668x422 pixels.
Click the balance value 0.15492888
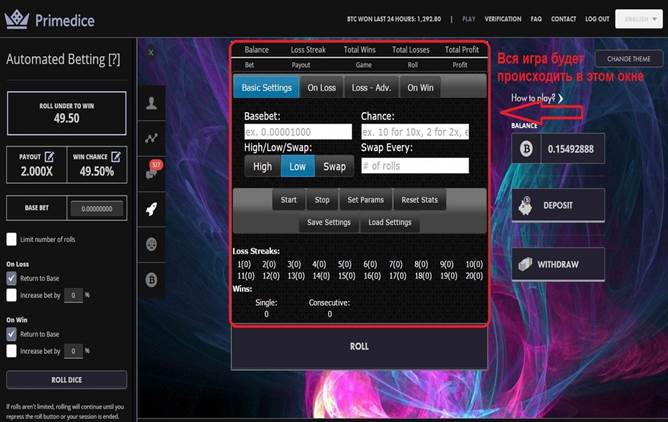pyautogui.click(x=571, y=149)
